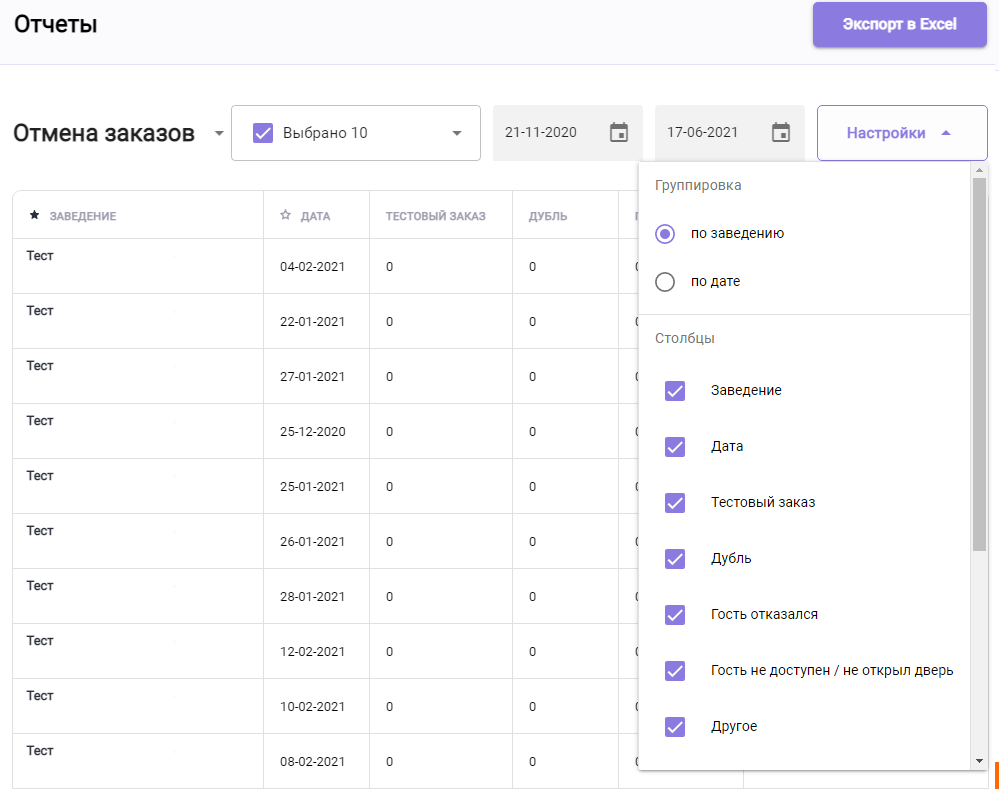Viewport: 999px width, 789px height.
Task: Sort by the Тестовый заказ column header
Action: 436,216
